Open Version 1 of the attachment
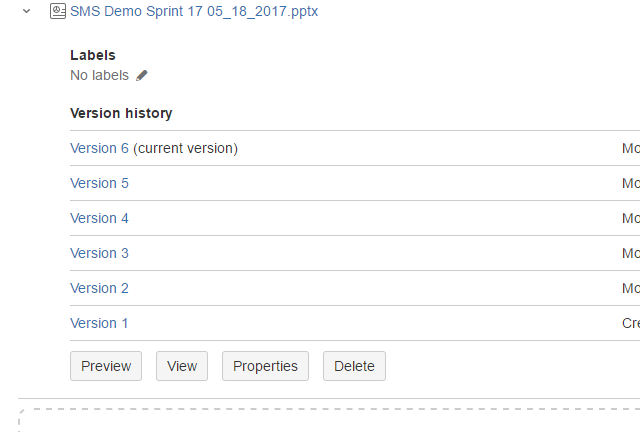This screenshot has width=640, height=432. [x=99, y=323]
